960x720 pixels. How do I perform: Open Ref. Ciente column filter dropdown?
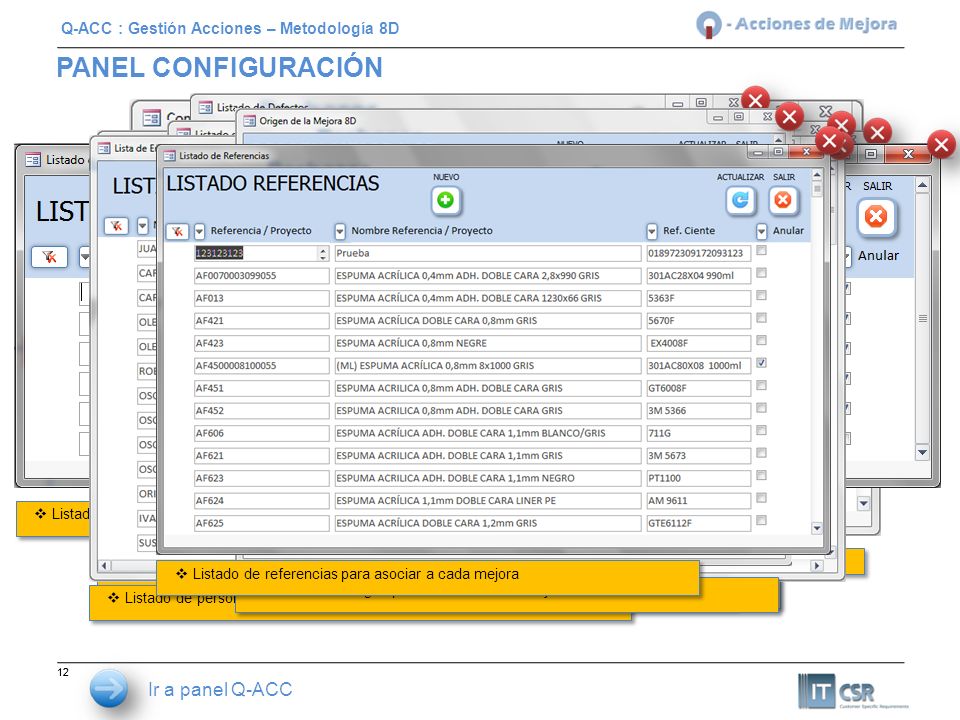652,231
